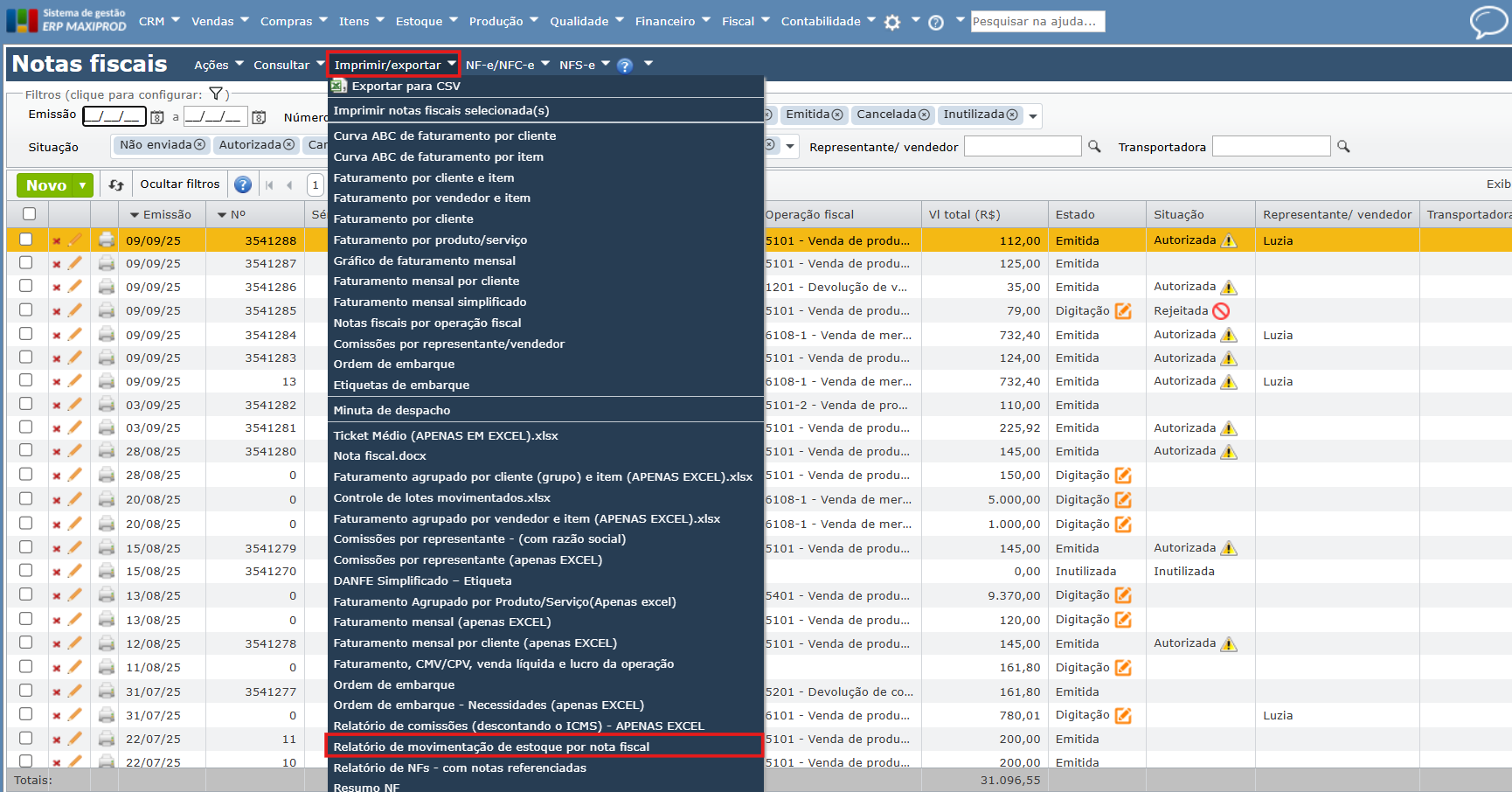This screenshot has height=792, width=1512.
Task: Expand the Novo button dropdown arrow
Action: (83, 185)
